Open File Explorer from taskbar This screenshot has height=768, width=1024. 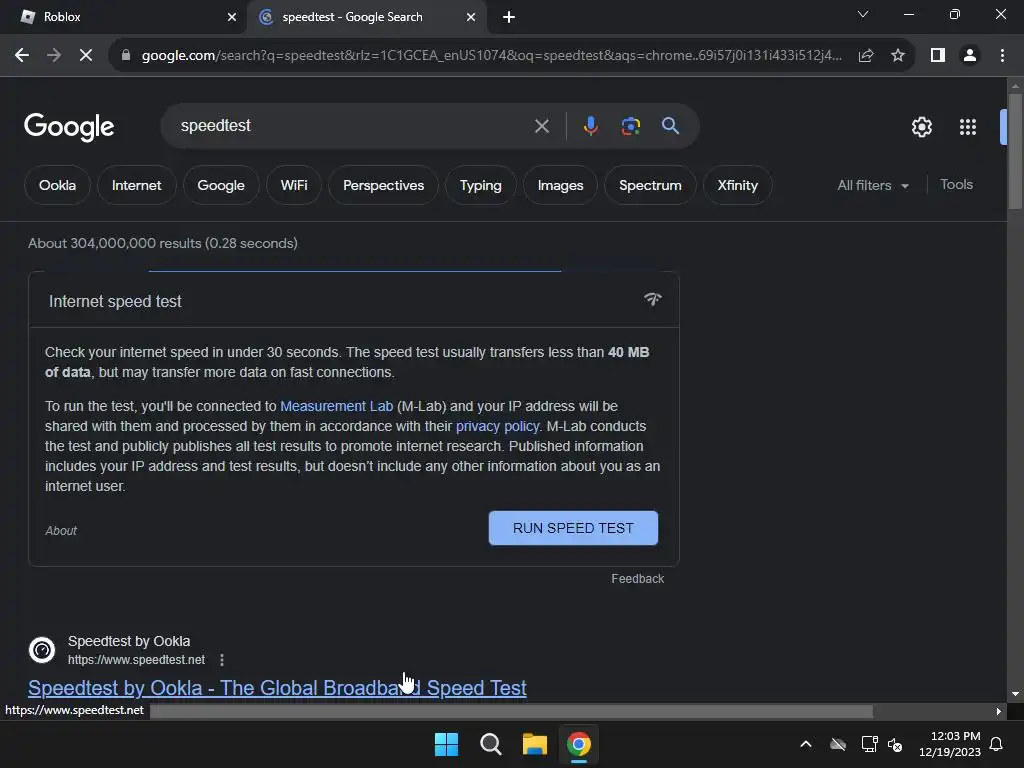click(535, 744)
